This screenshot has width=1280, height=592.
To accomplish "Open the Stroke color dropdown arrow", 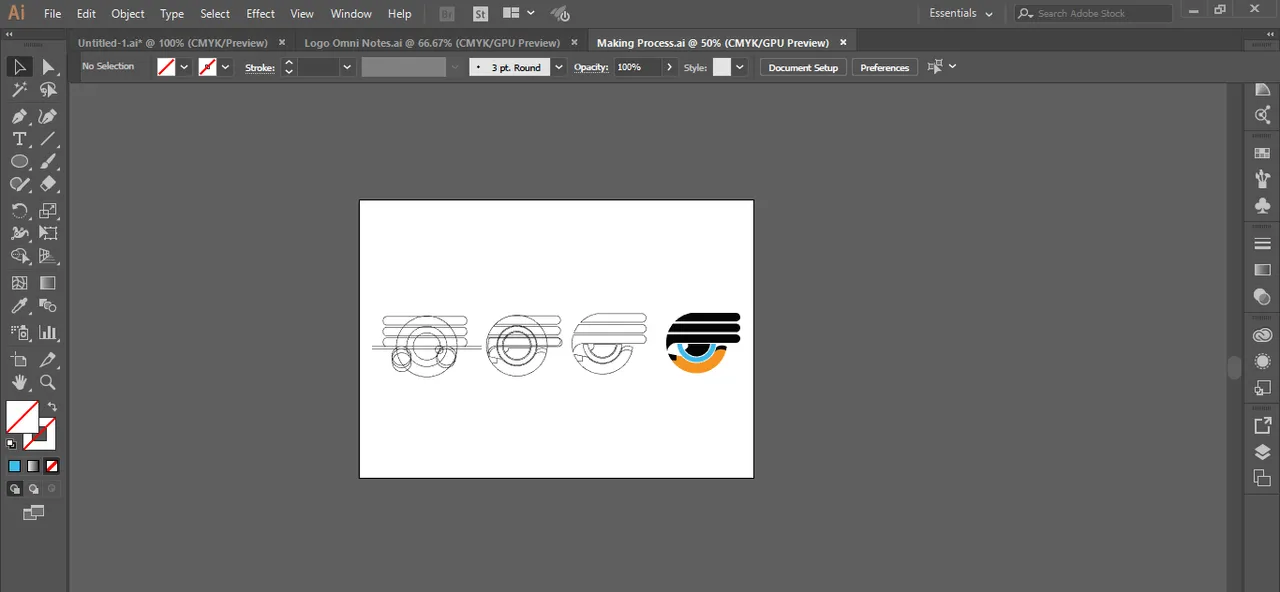I will (226, 67).
